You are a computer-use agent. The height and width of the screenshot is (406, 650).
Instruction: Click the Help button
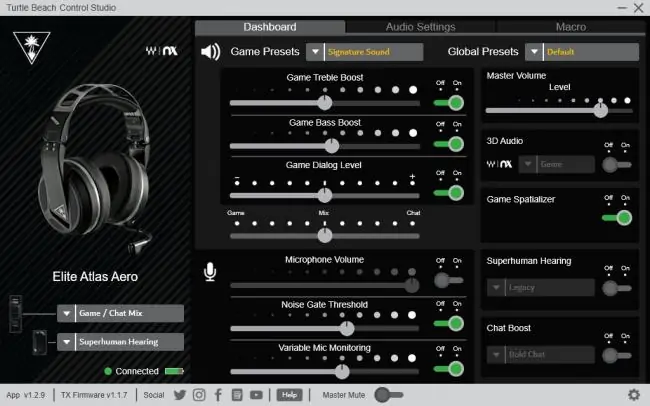[289, 395]
